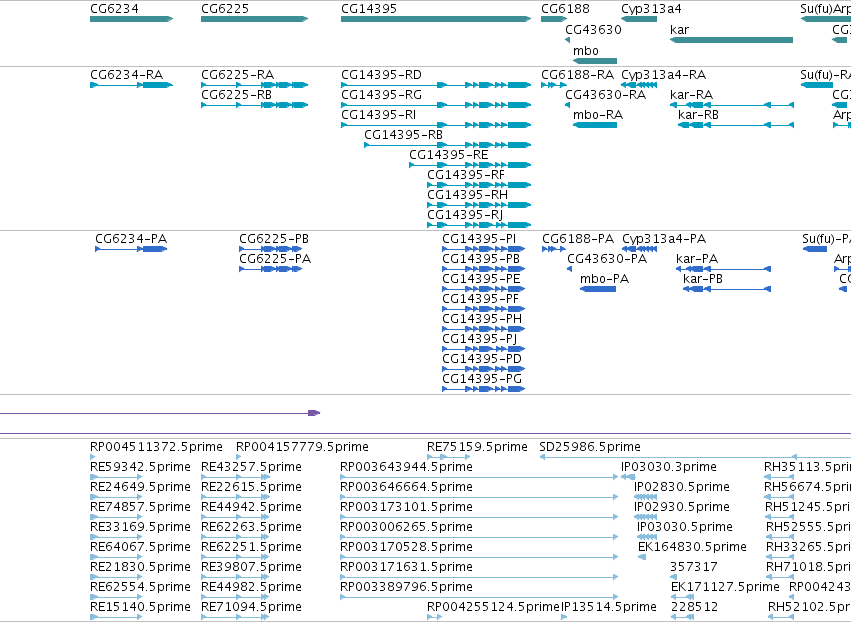Open protein CG43630-PA
Image resolution: width=851 pixels, height=622 pixels.
(x=607, y=259)
